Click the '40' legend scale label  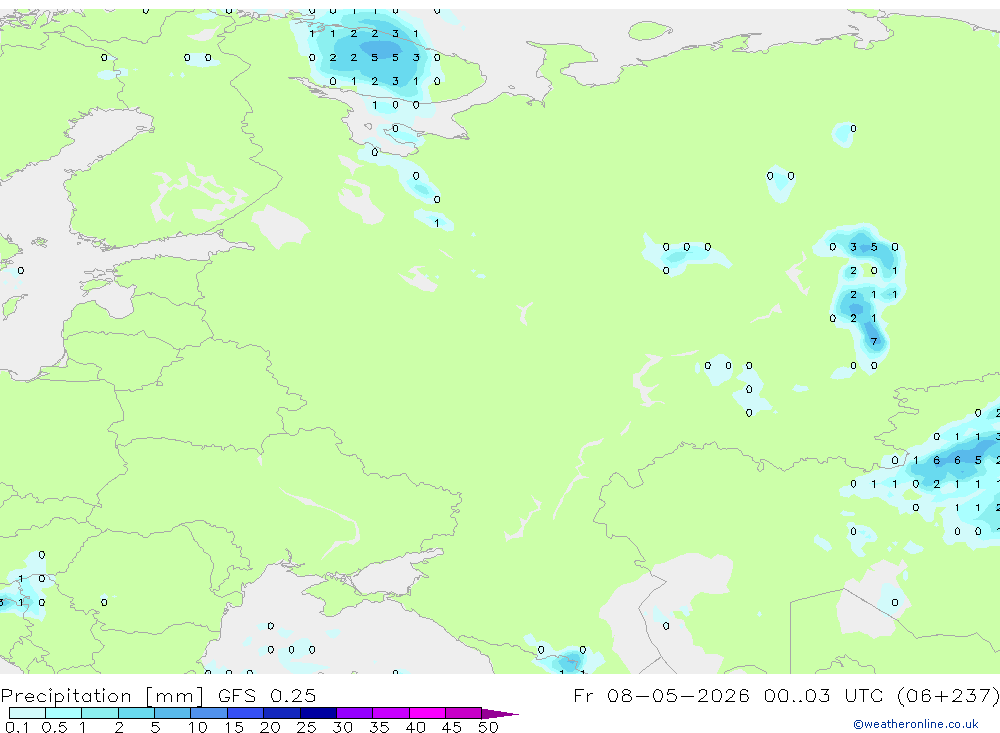pyautogui.click(x=415, y=727)
